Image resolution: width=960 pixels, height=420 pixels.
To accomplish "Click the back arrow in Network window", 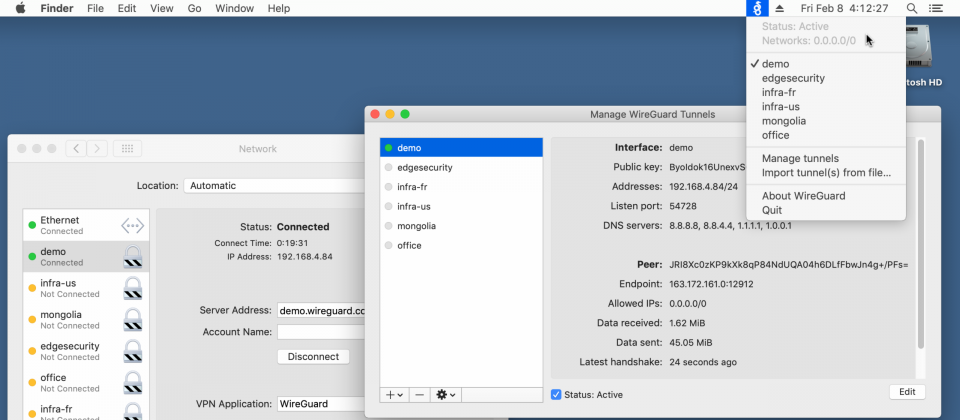I will click(x=76, y=148).
